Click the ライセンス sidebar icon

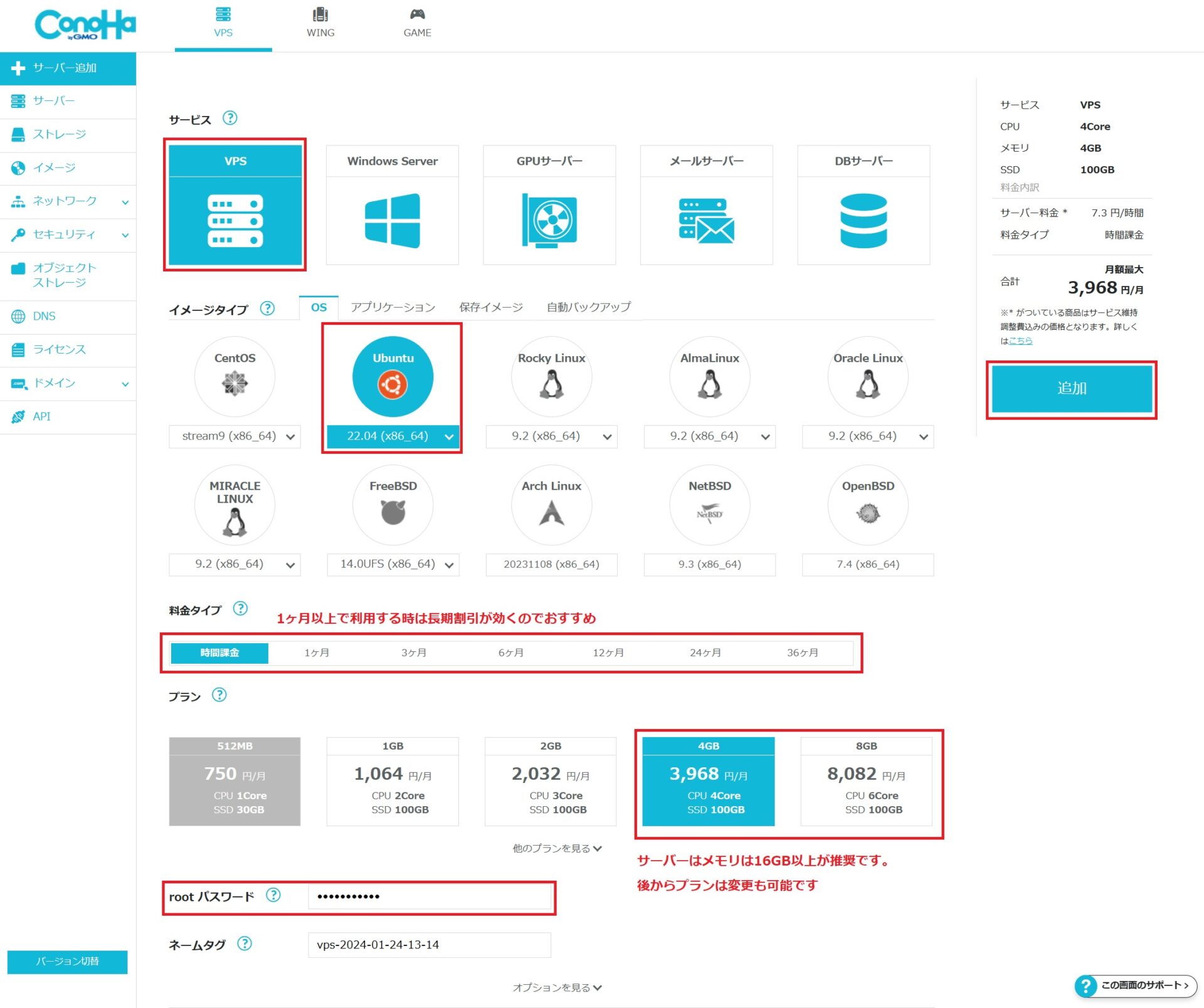pos(18,349)
